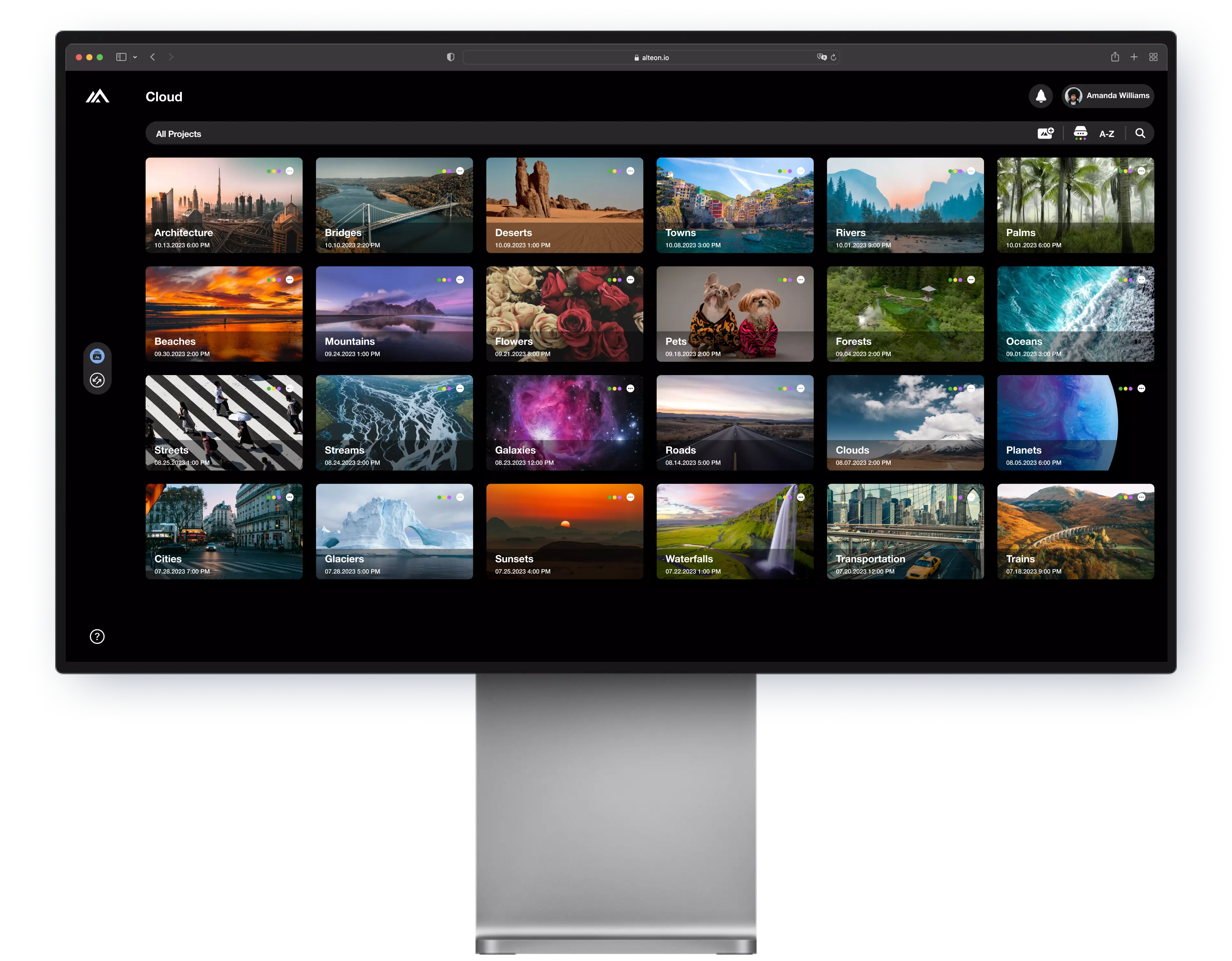Open the Amanda Williams profile menu
This screenshot has height=961, width=1232.
point(1108,96)
